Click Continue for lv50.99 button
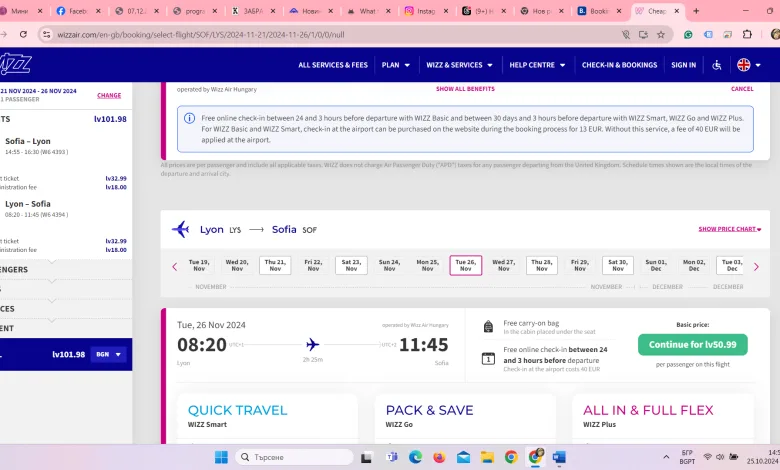Screen dimensions: 780x470 (692, 345)
